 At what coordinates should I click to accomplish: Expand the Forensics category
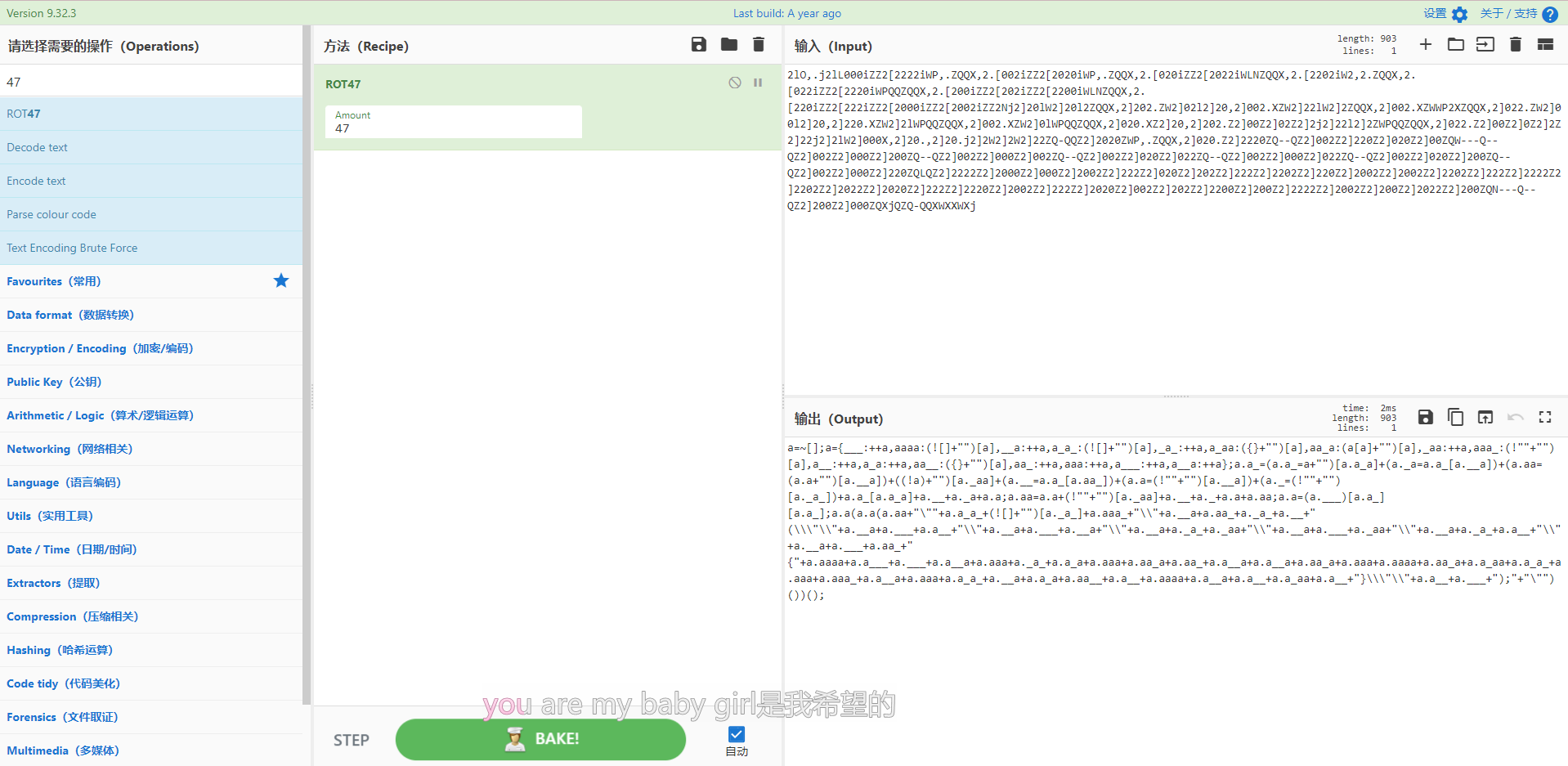pos(151,717)
